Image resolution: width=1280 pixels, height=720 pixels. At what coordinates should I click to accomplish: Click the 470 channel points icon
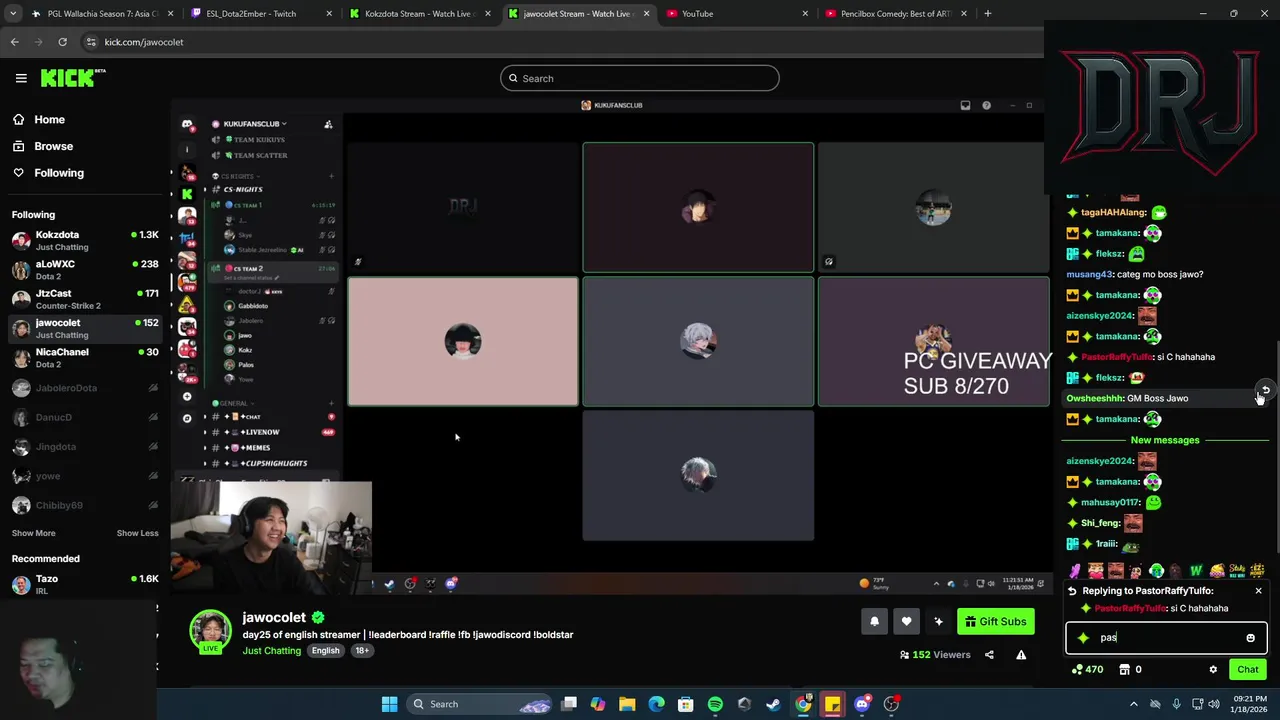pyautogui.click(x=1077, y=669)
